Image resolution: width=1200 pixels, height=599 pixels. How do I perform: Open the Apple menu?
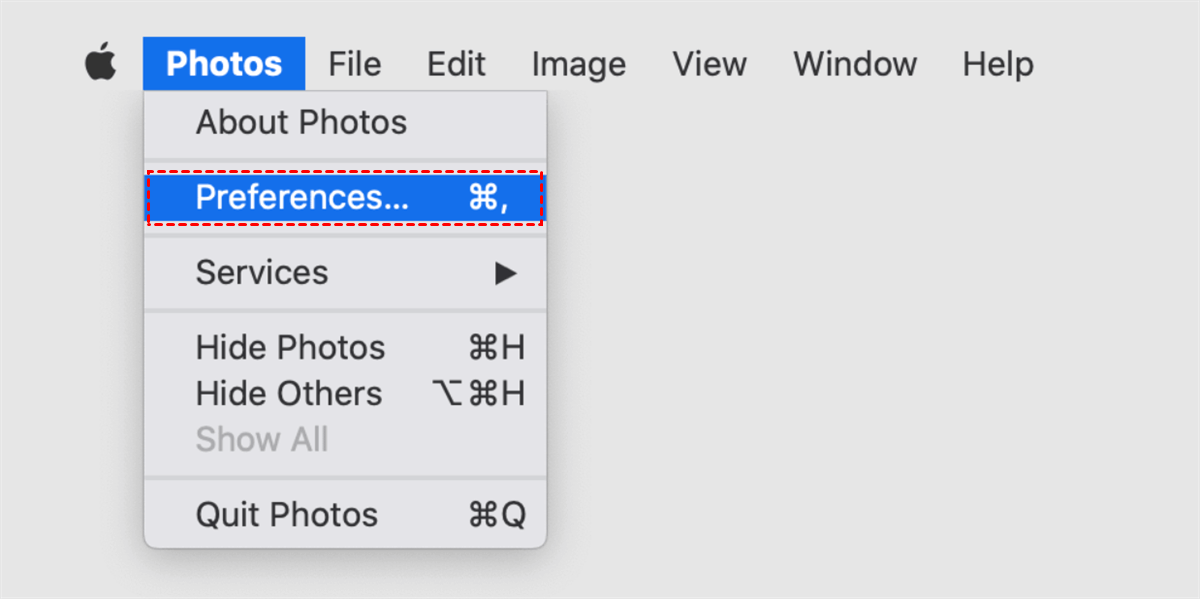pos(100,64)
